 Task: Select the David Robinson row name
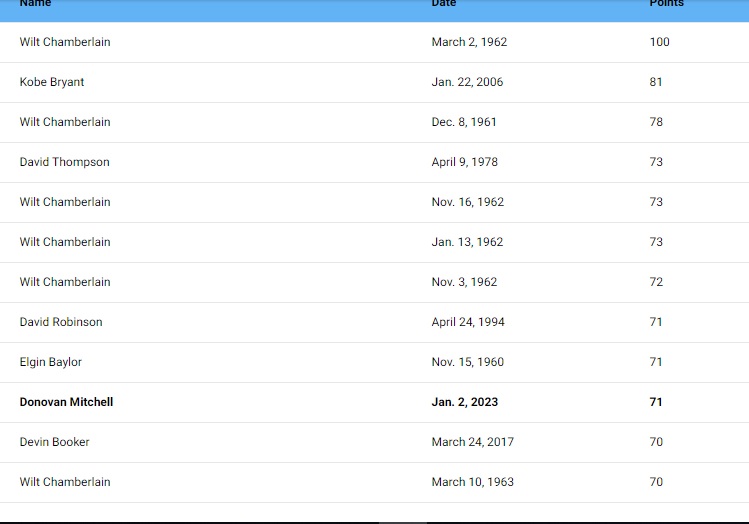[x=61, y=322]
